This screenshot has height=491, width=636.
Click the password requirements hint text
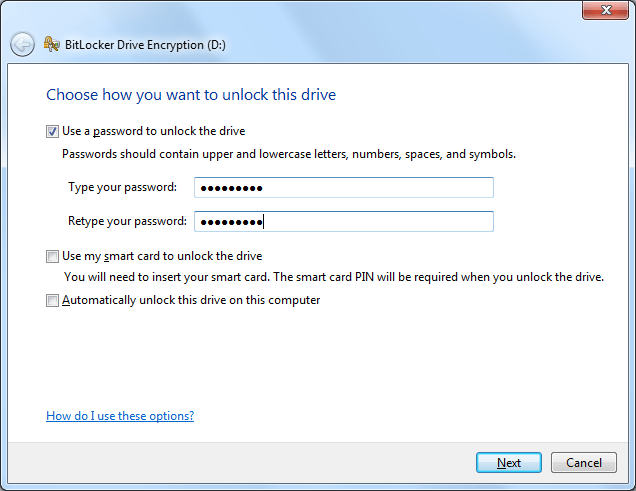coord(289,154)
